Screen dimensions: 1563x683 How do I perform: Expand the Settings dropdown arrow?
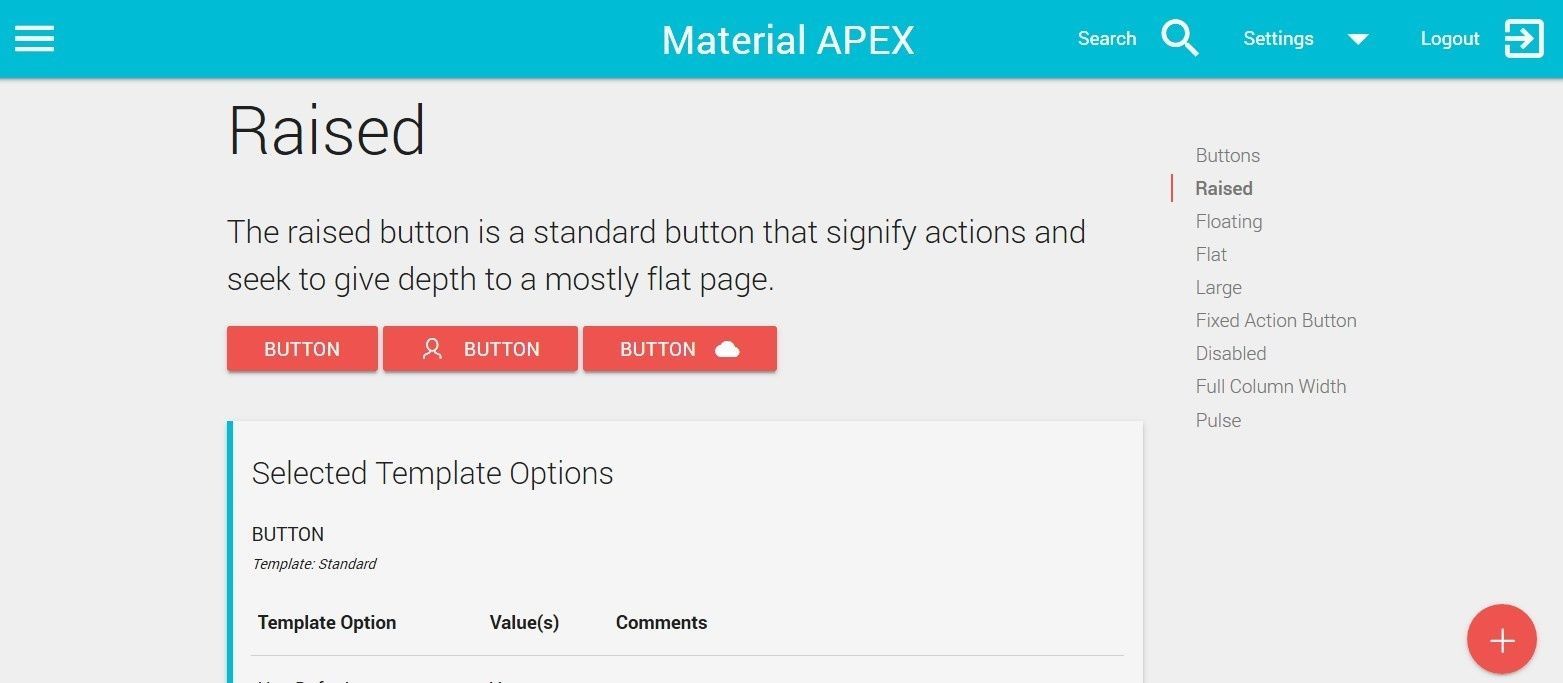coord(1357,40)
